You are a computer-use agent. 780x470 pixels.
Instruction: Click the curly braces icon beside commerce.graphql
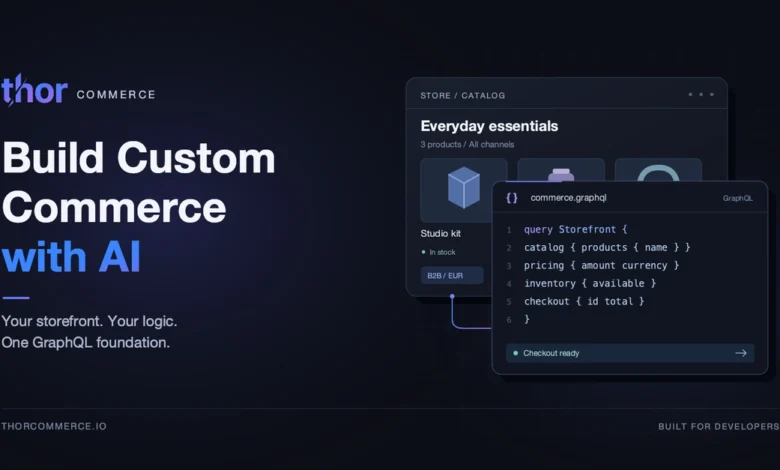[x=512, y=198]
